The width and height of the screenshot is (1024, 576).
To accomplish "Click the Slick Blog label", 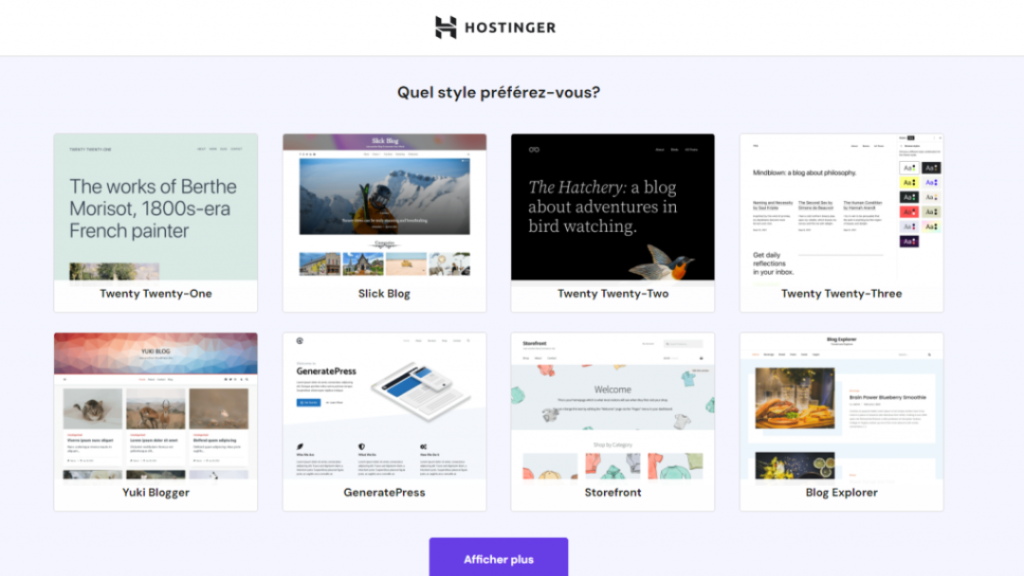I will [x=384, y=294].
